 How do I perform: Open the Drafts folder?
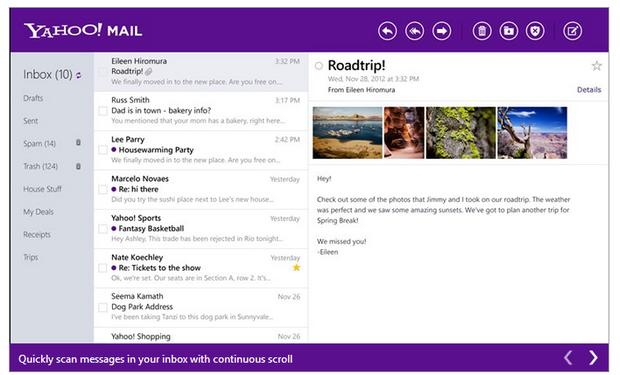pos(33,98)
